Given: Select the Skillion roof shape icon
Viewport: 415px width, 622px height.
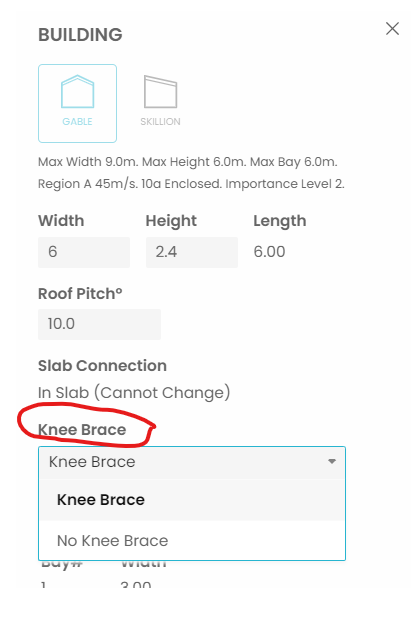Looking at the screenshot, I should [160, 92].
